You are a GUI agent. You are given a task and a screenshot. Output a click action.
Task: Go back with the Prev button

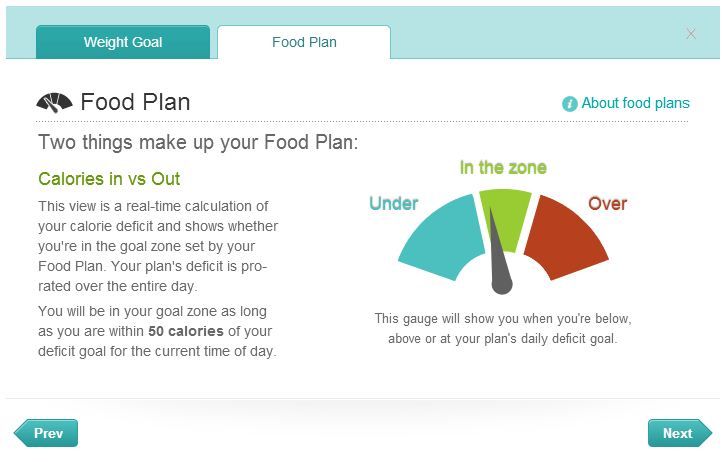pyautogui.click(x=46, y=433)
